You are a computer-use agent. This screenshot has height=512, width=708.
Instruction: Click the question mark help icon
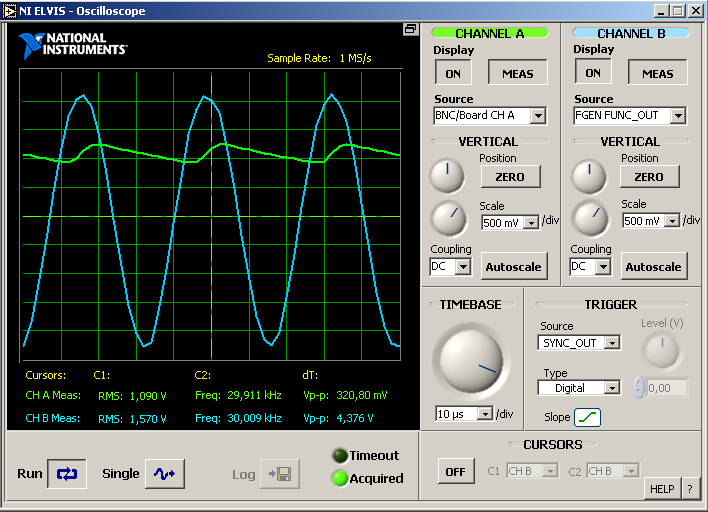689,489
